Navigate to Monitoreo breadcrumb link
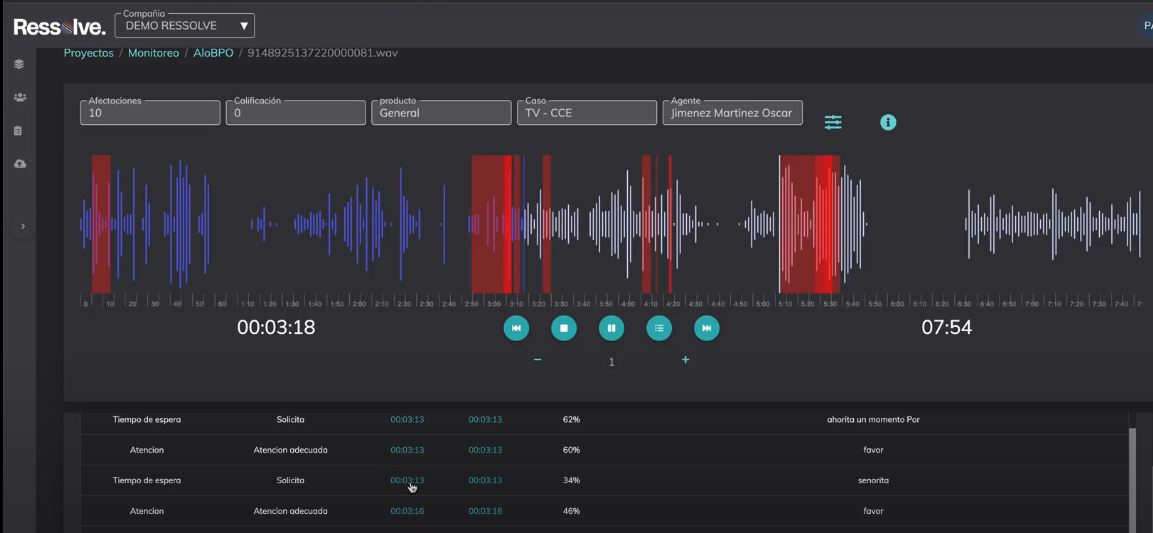Screen dimensions: 1153x533 click(153, 53)
